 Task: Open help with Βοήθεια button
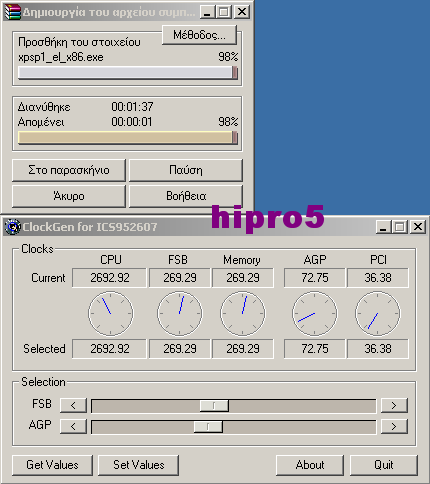click(186, 196)
